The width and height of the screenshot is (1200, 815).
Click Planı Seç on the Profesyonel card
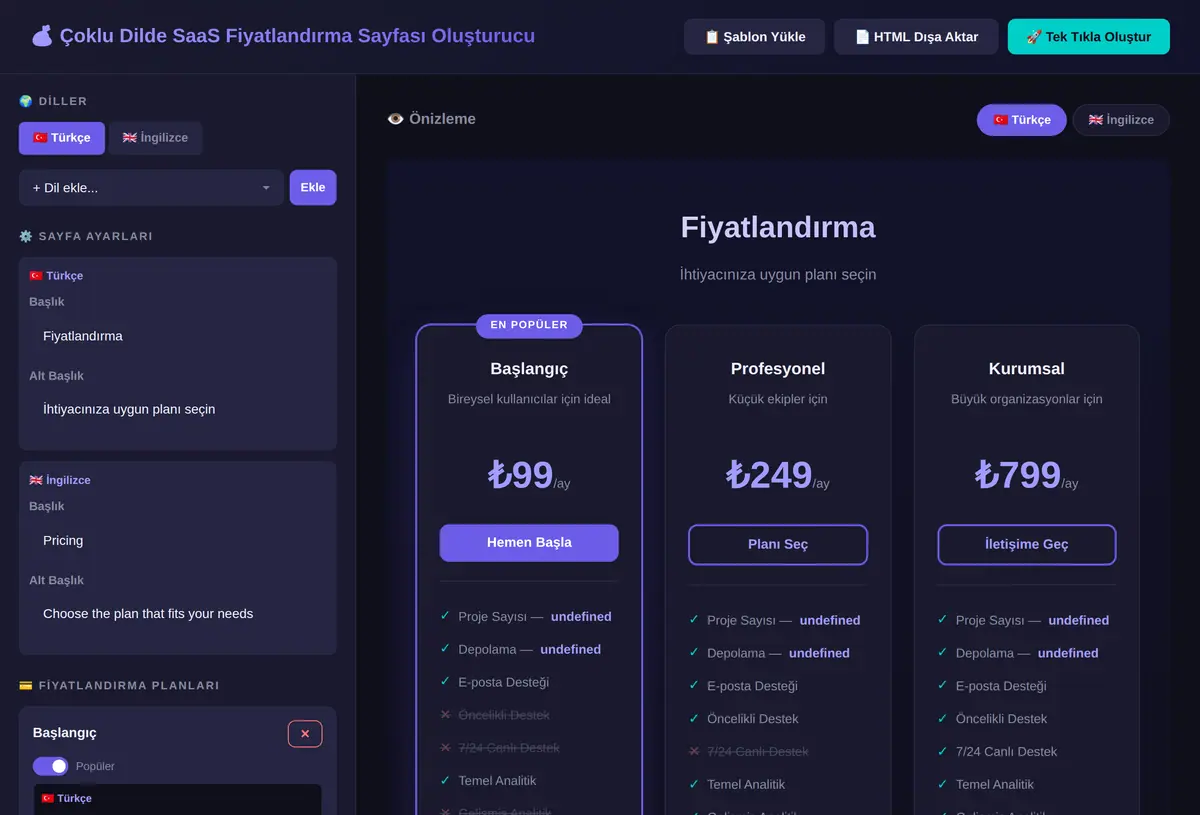778,545
